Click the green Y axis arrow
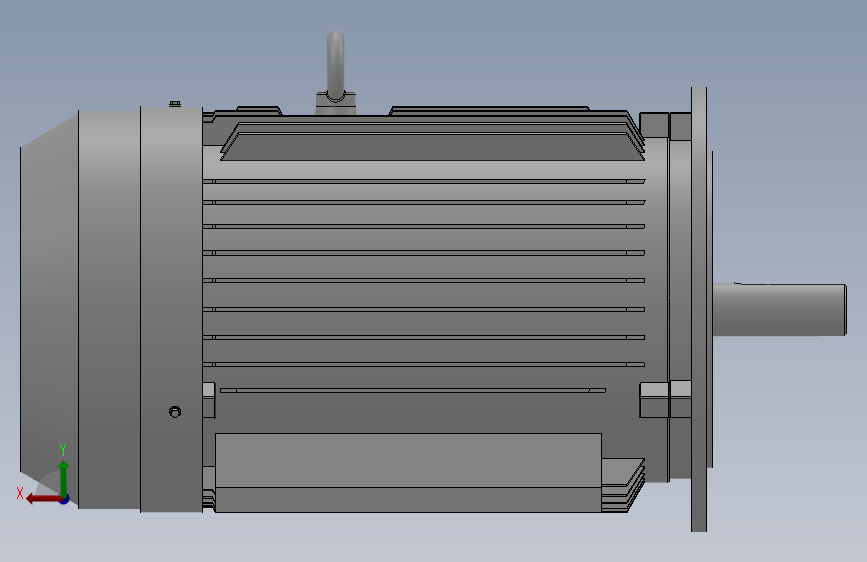867x562 pixels. click(x=64, y=478)
